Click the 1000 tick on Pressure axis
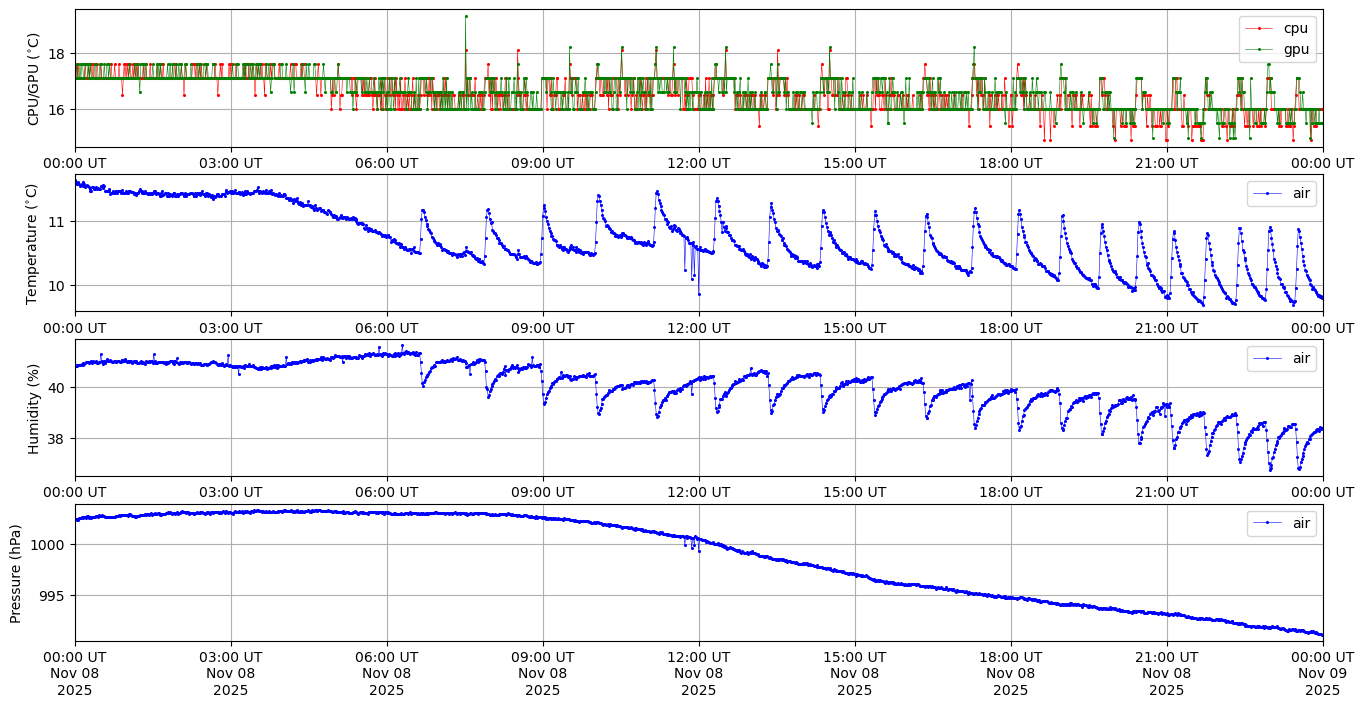This screenshot has height=707, width=1364. click(49, 545)
